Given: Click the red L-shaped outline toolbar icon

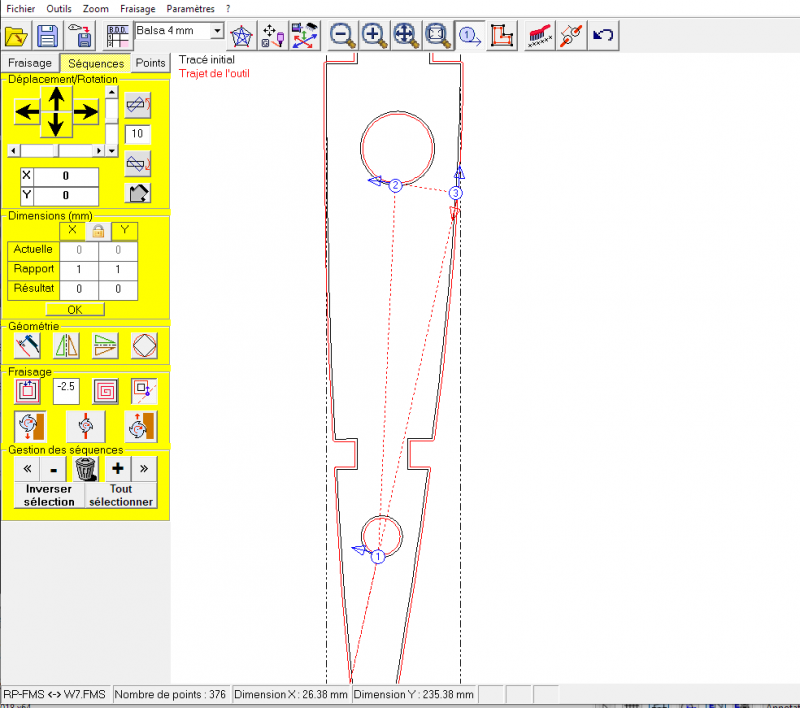Looking at the screenshot, I should point(502,36).
